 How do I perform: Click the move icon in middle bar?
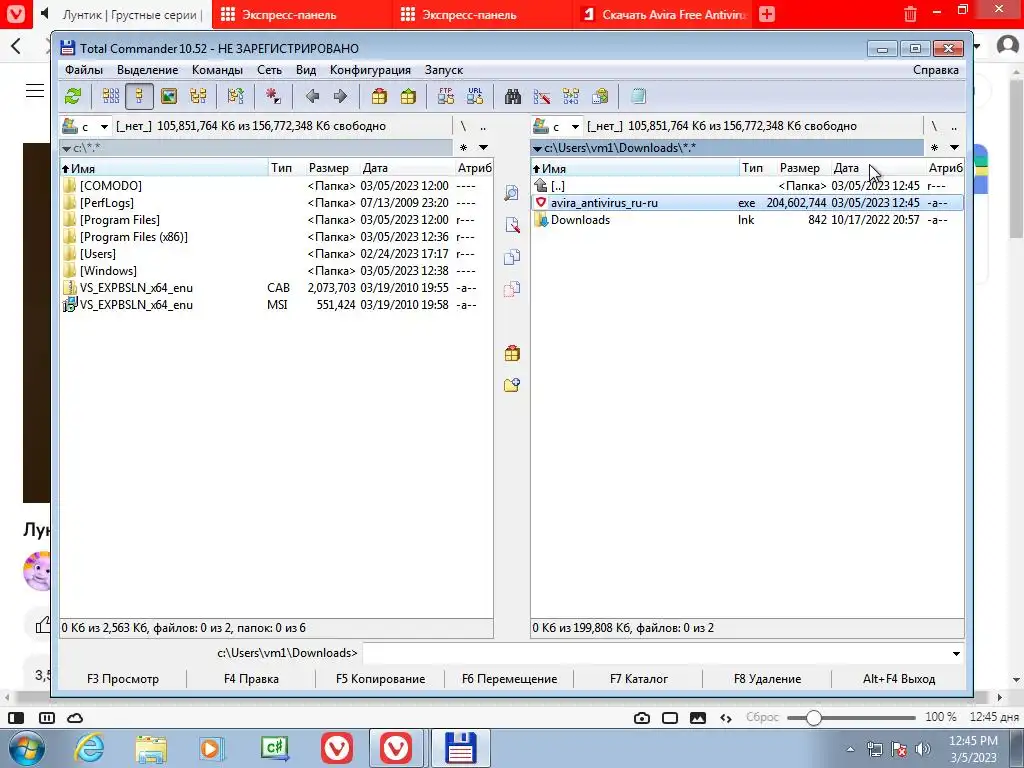click(x=512, y=289)
